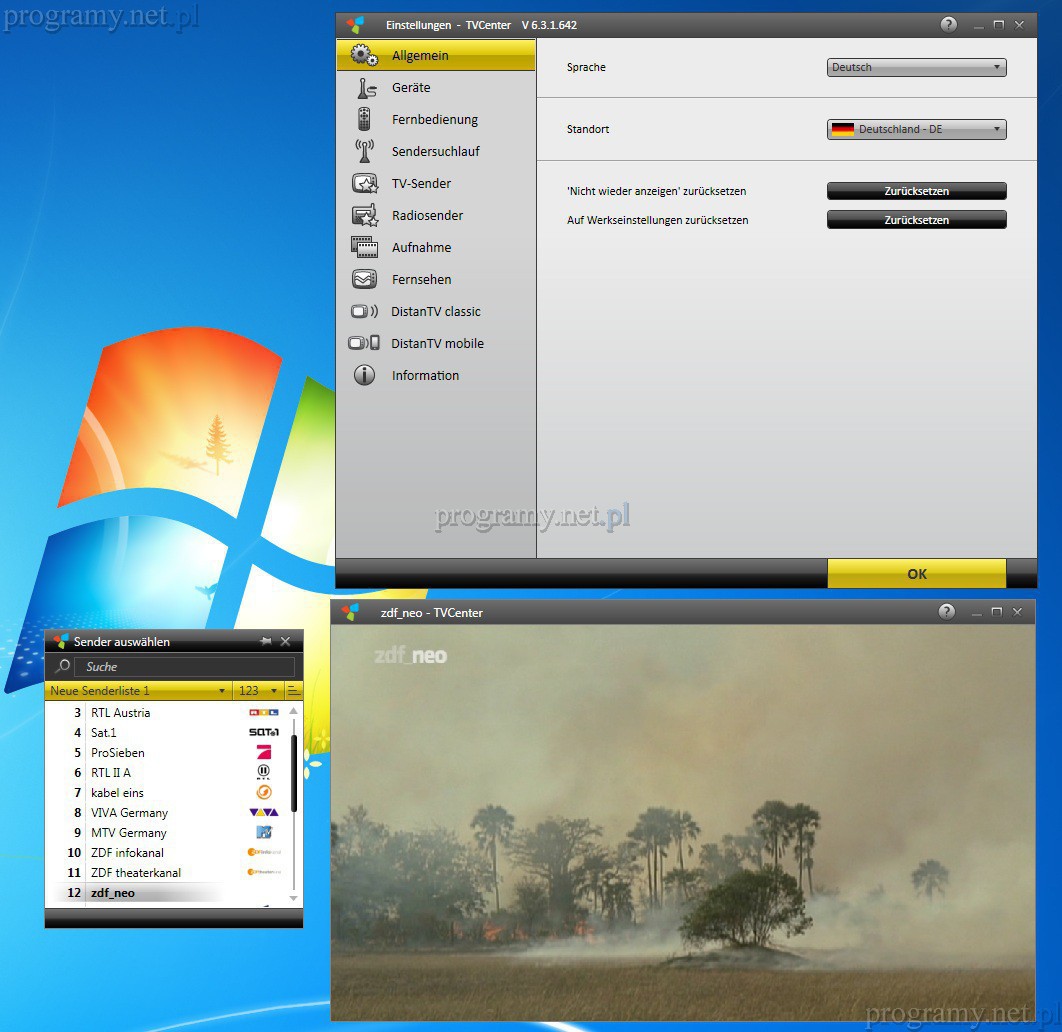Select the Fernbedienung remote control icon
This screenshot has width=1062, height=1032.
click(364, 119)
